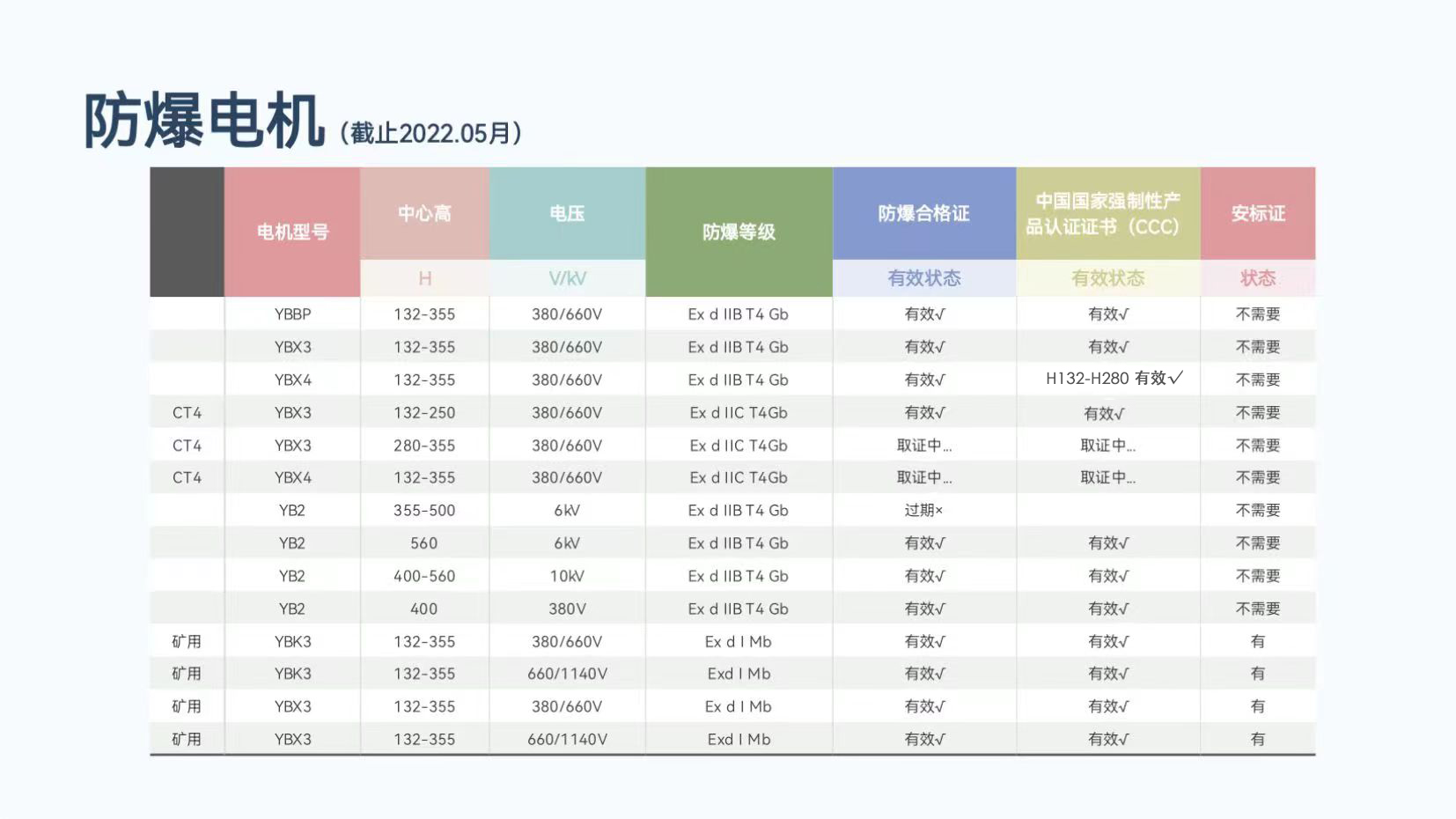Click CT4 label in the 132-250 row

(x=187, y=412)
